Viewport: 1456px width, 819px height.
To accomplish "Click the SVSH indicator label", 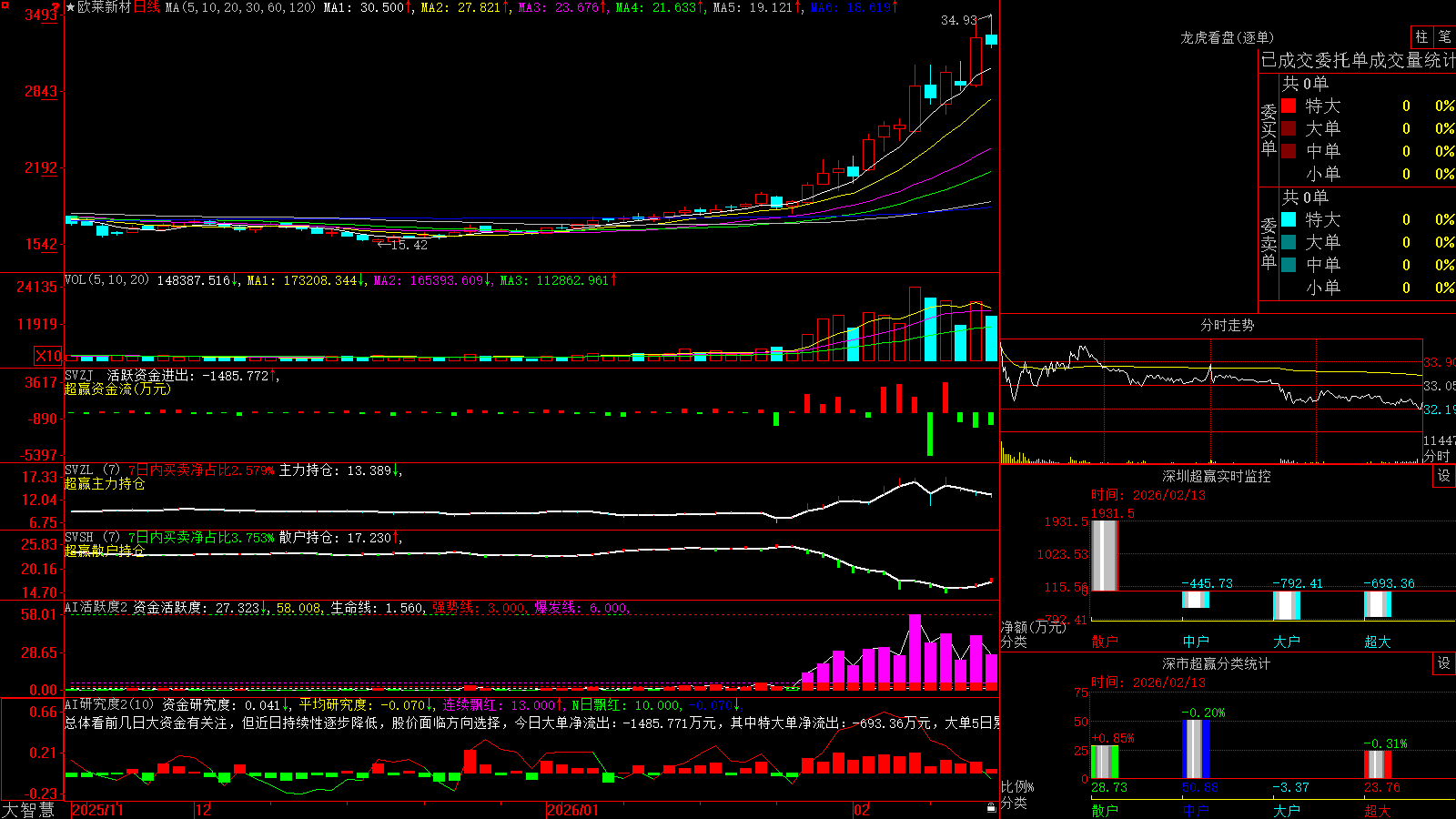I will click(79, 538).
